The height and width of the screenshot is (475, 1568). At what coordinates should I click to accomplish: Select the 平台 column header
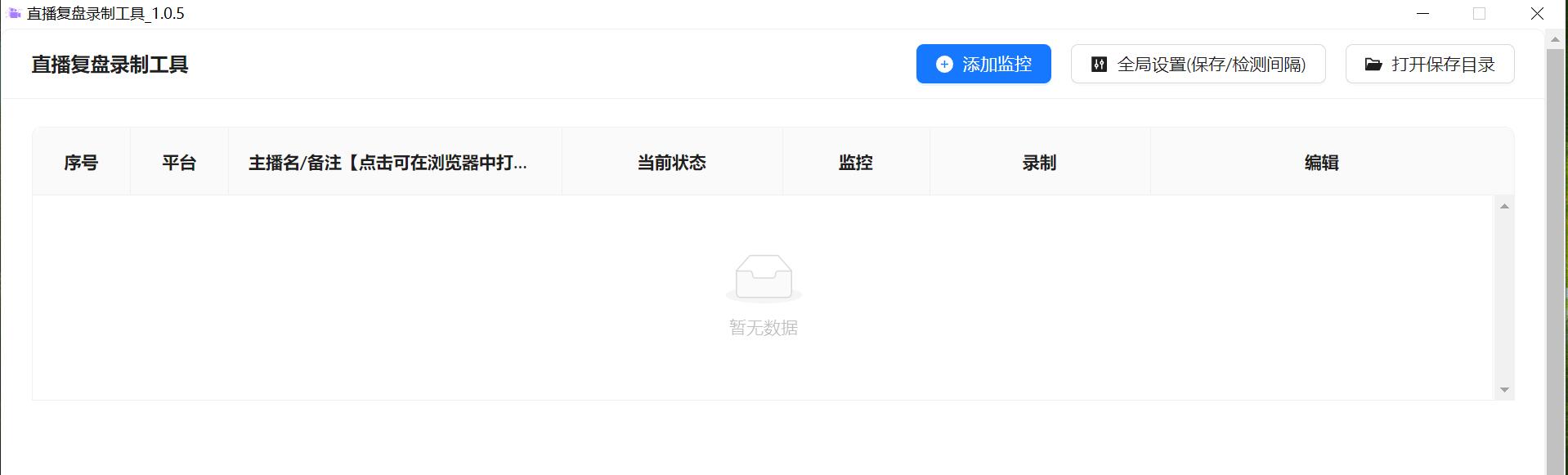click(179, 163)
